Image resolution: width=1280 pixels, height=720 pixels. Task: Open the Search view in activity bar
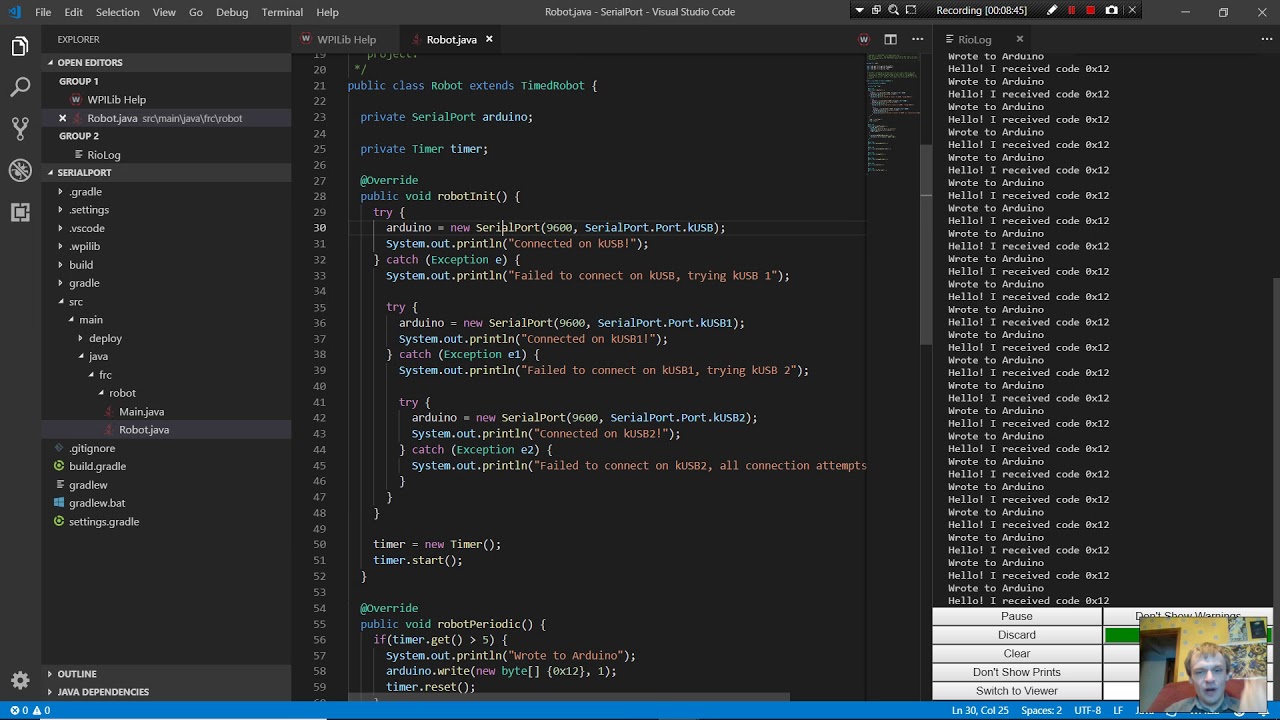click(x=20, y=88)
